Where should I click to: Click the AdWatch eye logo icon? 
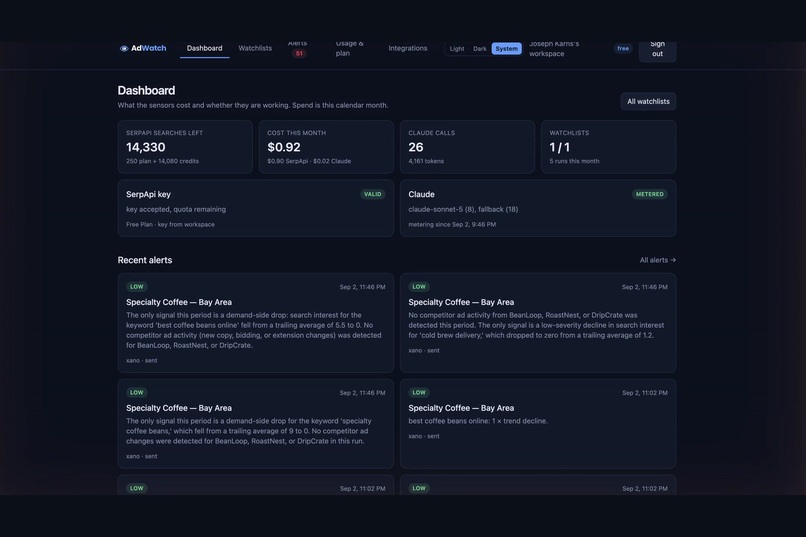(x=124, y=48)
